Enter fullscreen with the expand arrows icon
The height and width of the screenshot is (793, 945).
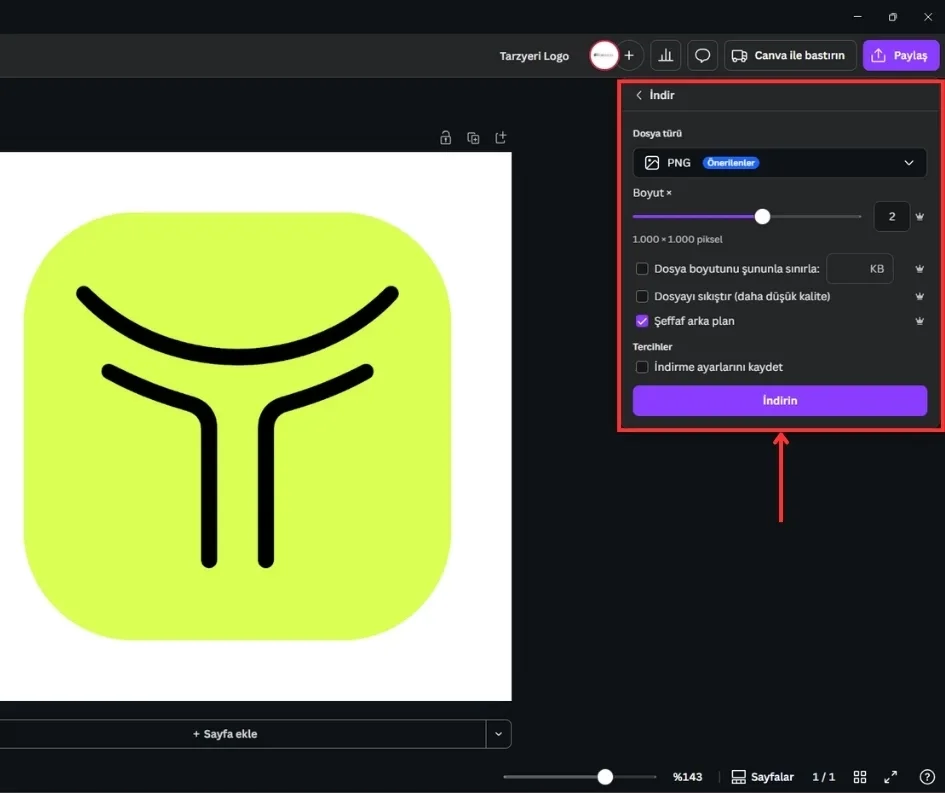click(x=890, y=777)
